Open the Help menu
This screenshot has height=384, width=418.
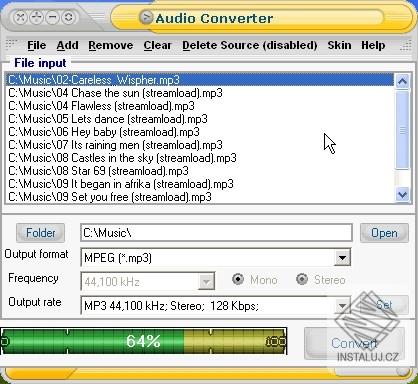pos(373,45)
